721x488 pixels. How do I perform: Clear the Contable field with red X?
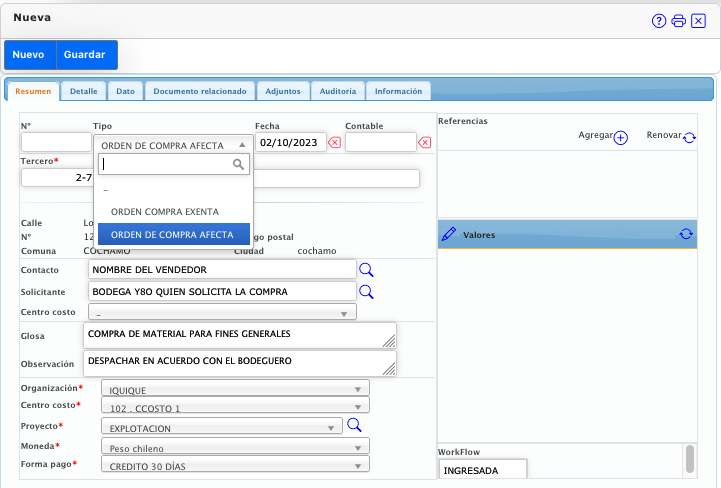coord(425,143)
